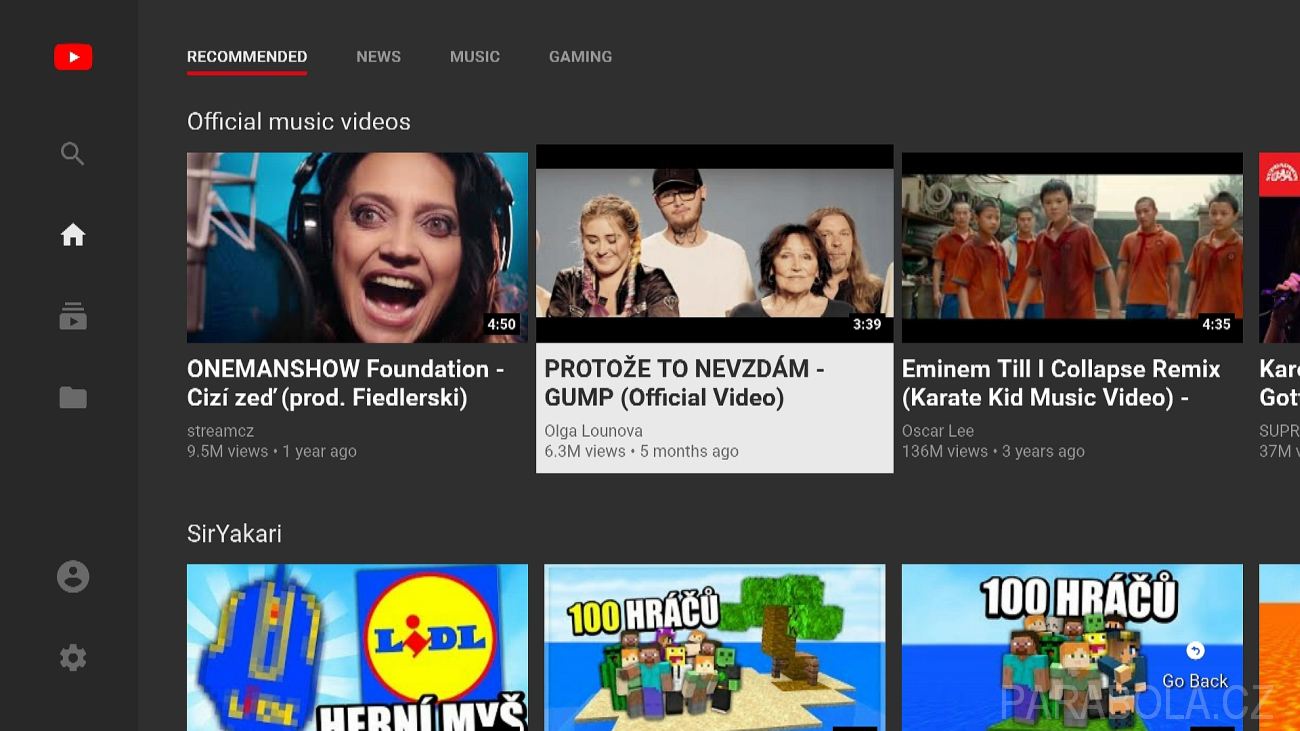Click 9.5M views • 1 year ago
Viewport: 1300px width, 731px height.
pos(272,452)
